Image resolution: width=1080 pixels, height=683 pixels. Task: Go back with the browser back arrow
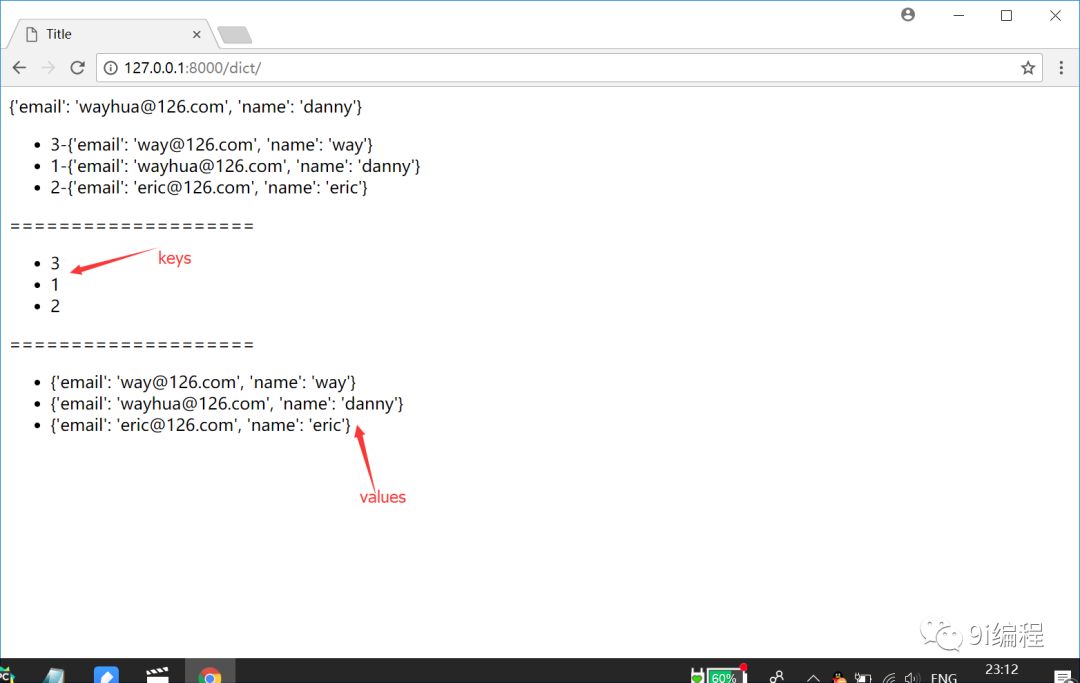pyautogui.click(x=19, y=67)
